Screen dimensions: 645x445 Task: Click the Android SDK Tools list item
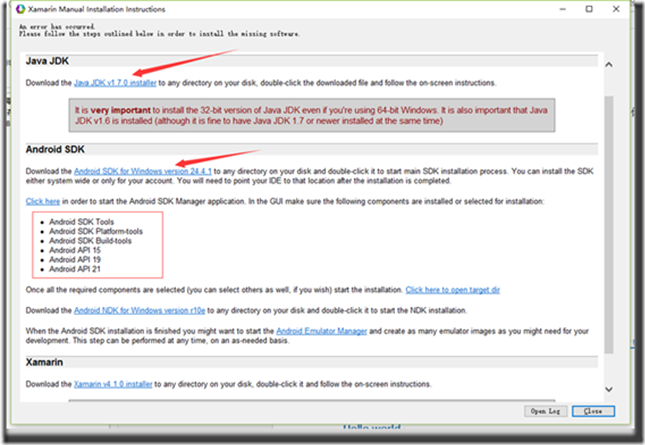pos(81,222)
